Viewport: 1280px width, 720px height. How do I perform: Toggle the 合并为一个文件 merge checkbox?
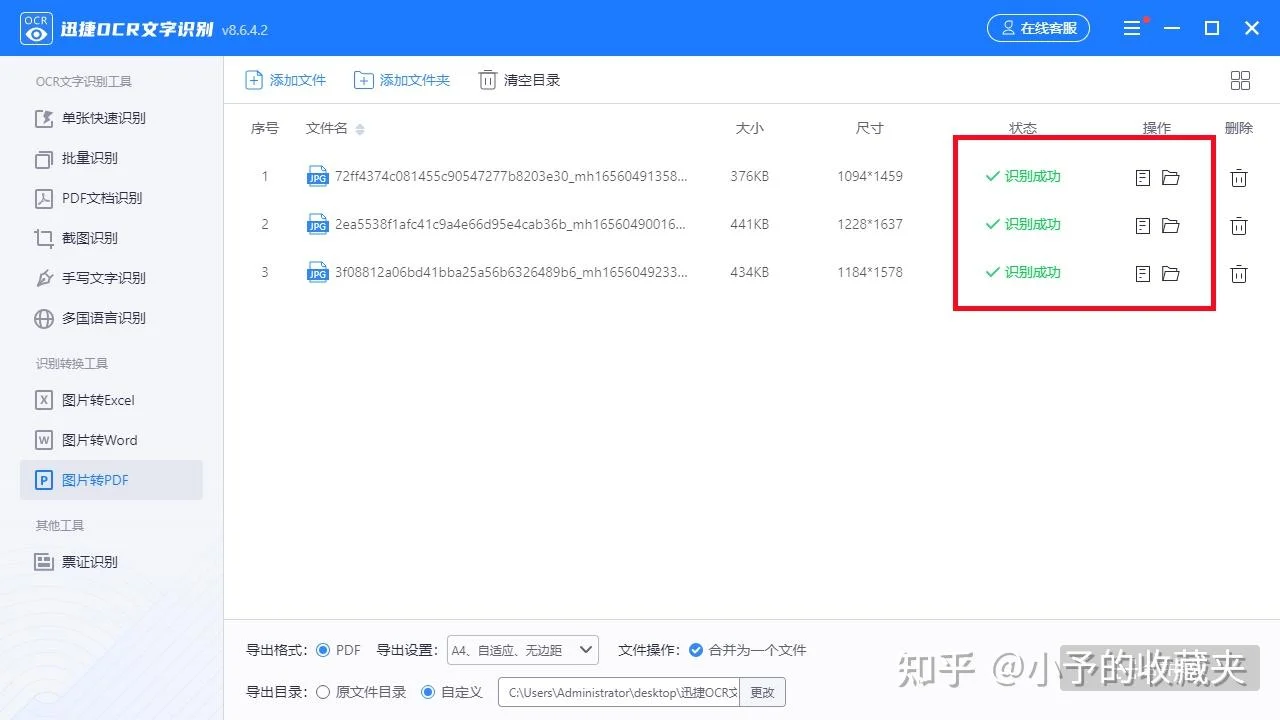(x=696, y=649)
